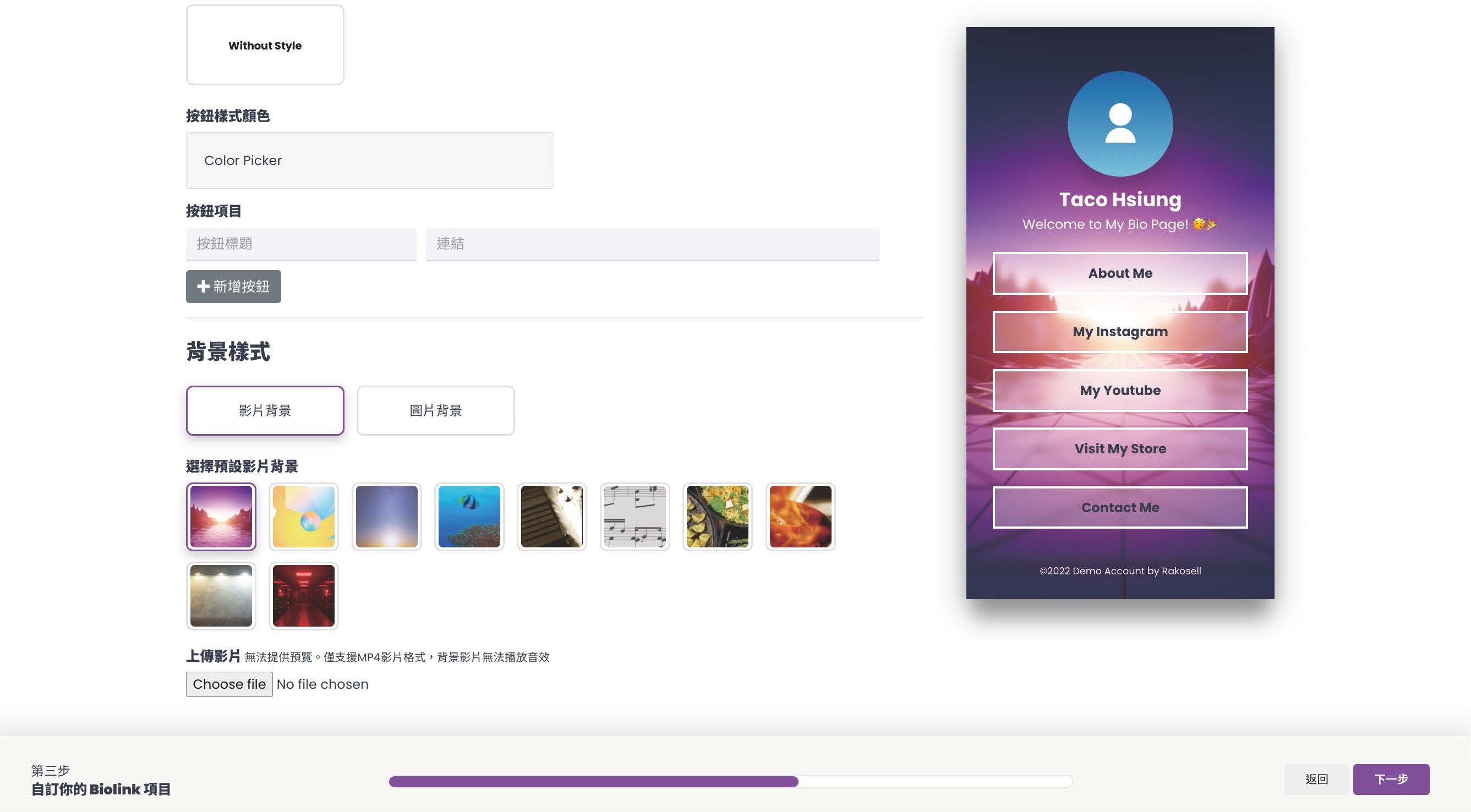The width and height of the screenshot is (1471, 812).
Task: Click the 'Welcome to My Bio Page!' text
Action: pos(1105,224)
